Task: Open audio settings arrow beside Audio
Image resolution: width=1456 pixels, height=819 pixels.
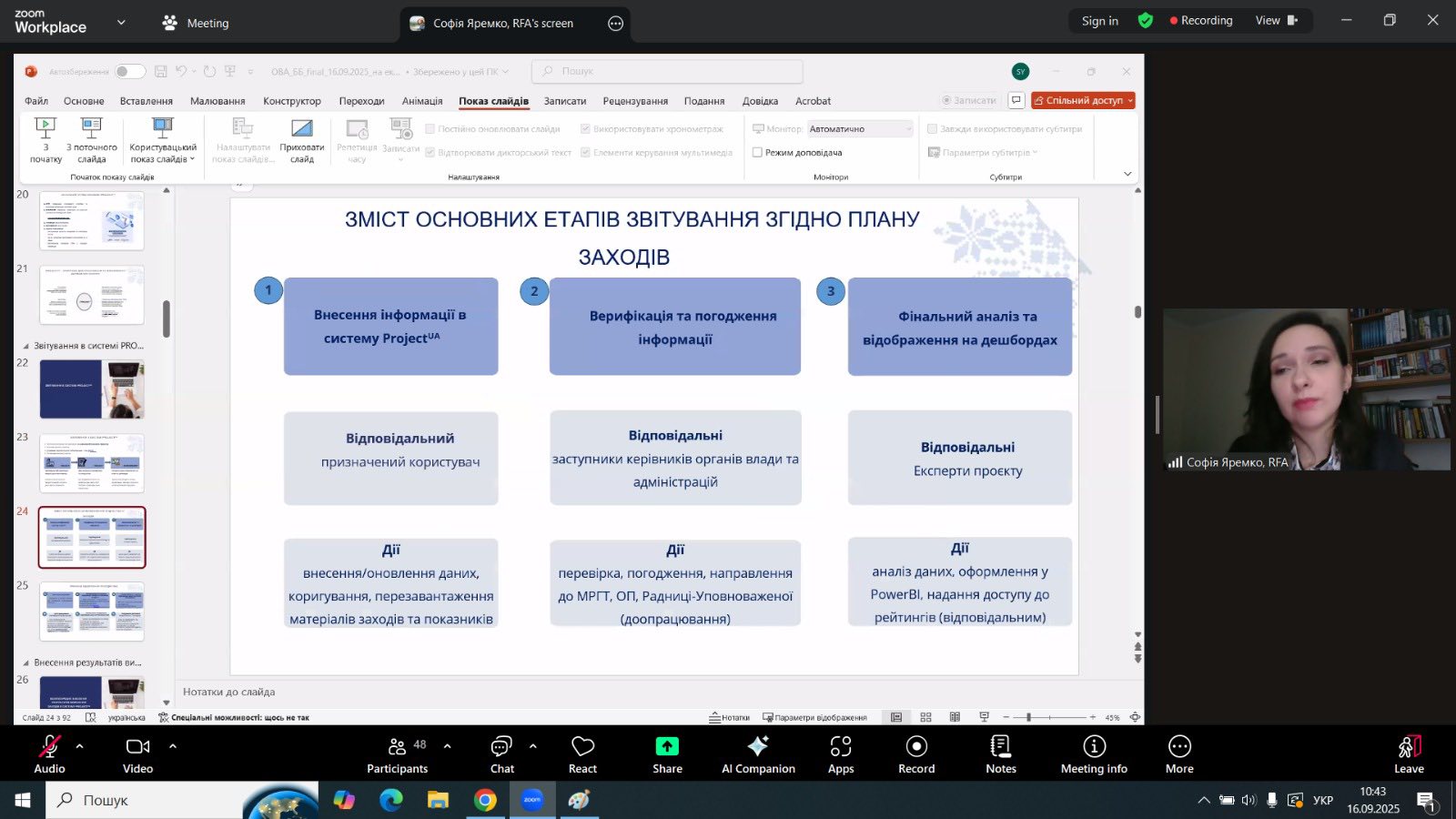Action: 80,746
